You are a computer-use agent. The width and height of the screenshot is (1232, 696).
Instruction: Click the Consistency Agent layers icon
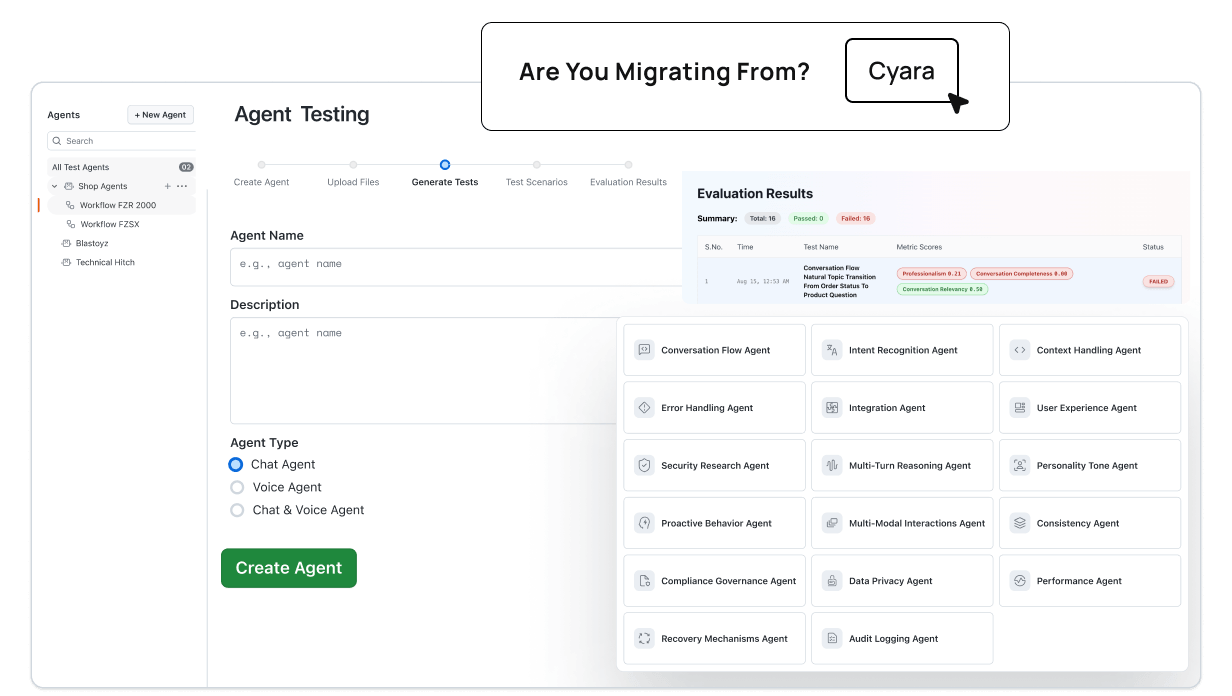point(1019,523)
